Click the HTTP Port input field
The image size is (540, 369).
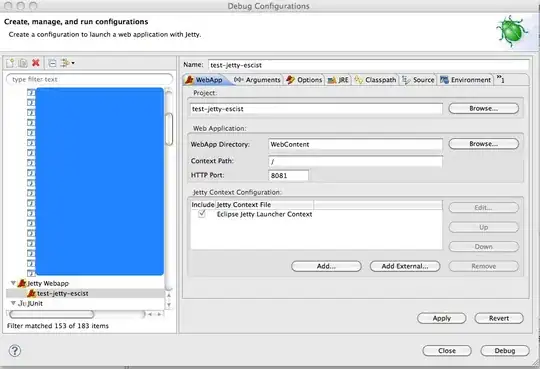289,175
